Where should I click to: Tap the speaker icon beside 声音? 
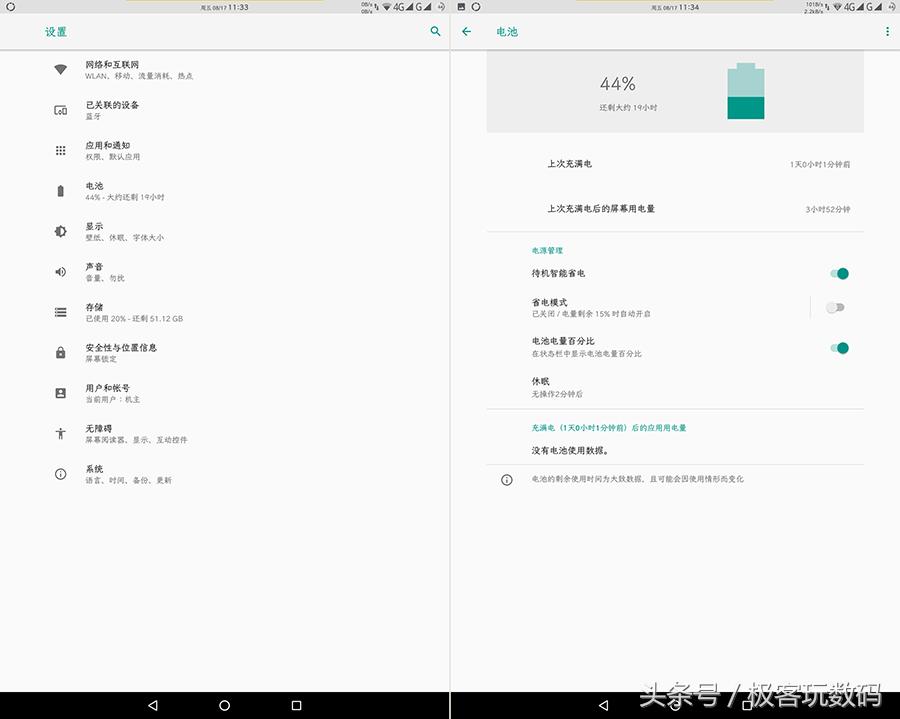click(60, 272)
